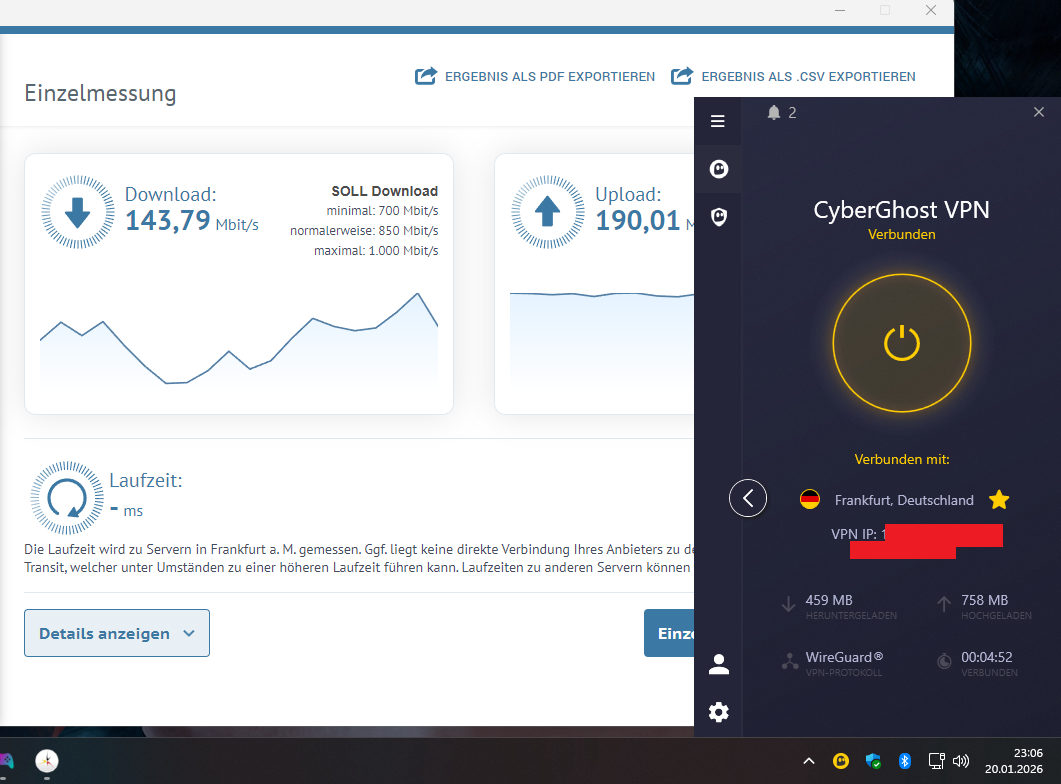This screenshot has height=784, width=1061.
Task: Open Bluetooth tray icon
Action: (x=905, y=761)
